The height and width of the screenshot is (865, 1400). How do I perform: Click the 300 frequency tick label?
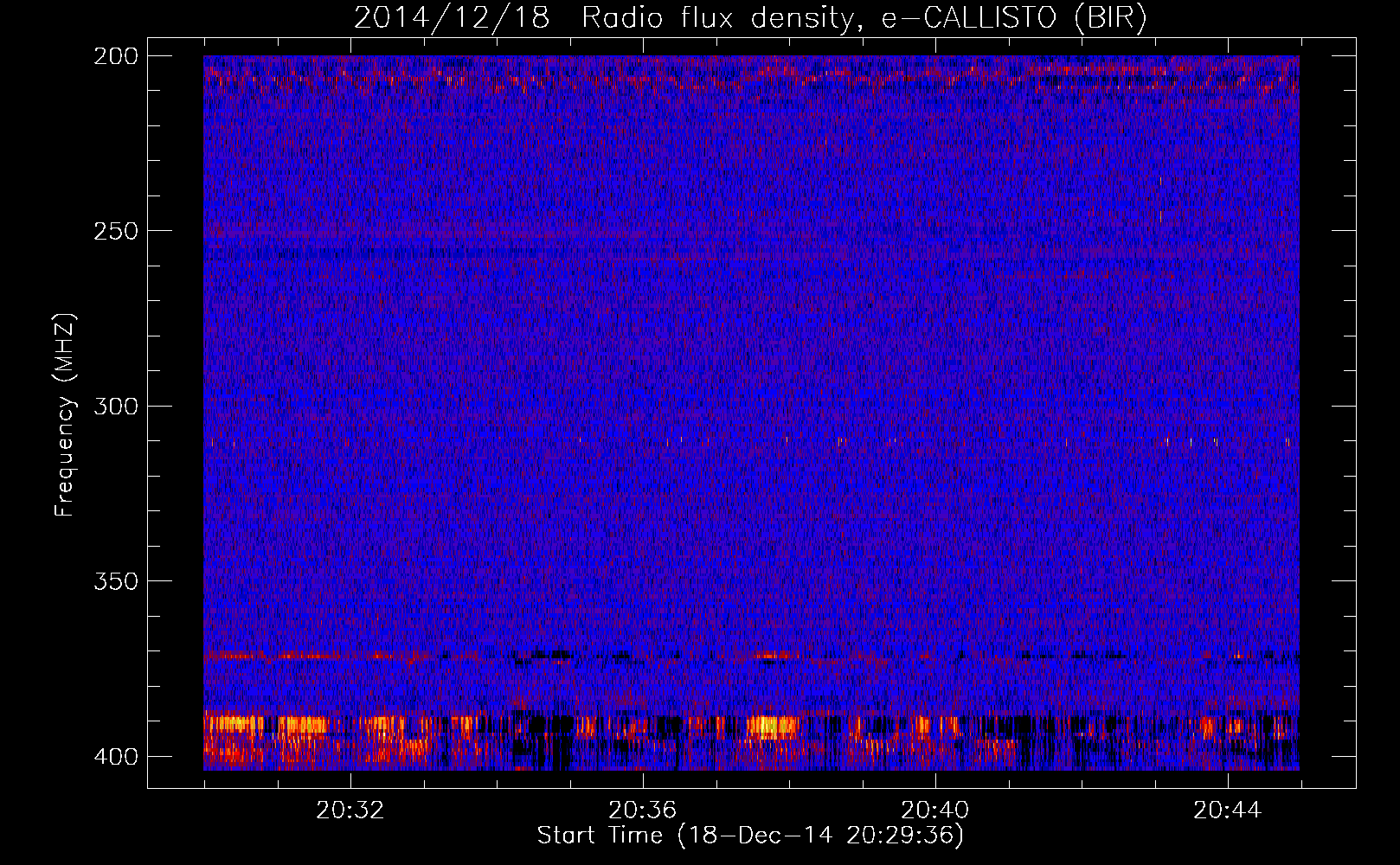[x=115, y=406]
